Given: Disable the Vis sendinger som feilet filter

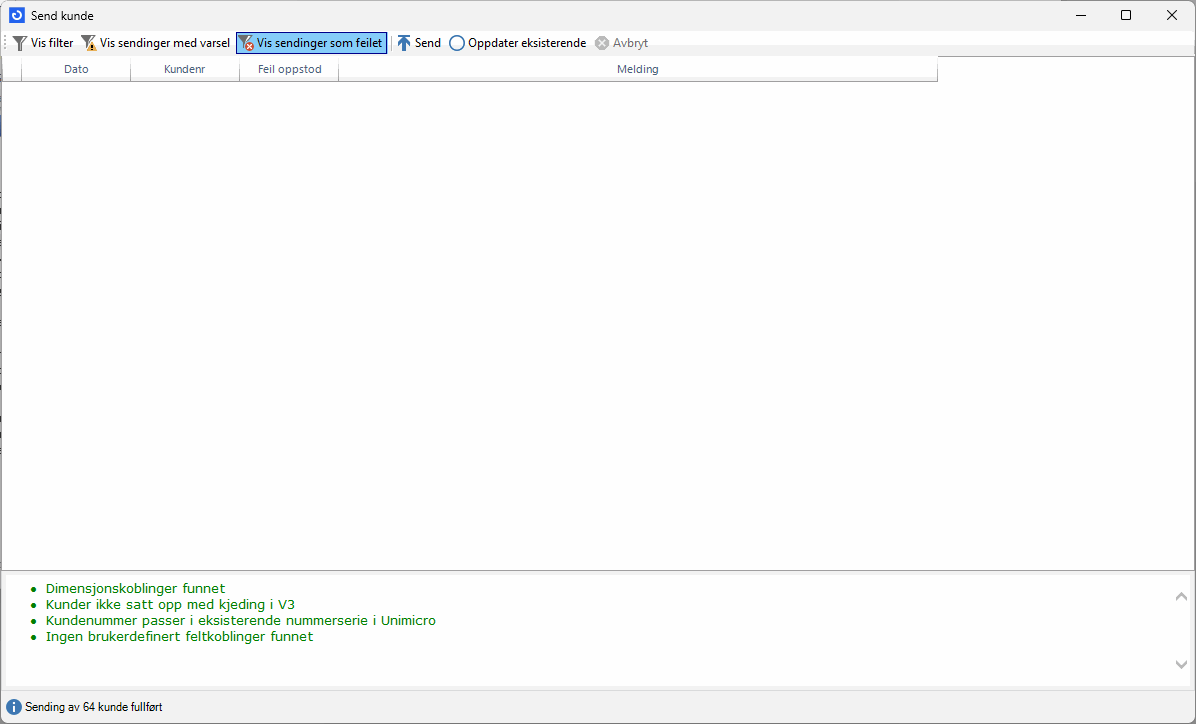Looking at the screenshot, I should tap(311, 44).
